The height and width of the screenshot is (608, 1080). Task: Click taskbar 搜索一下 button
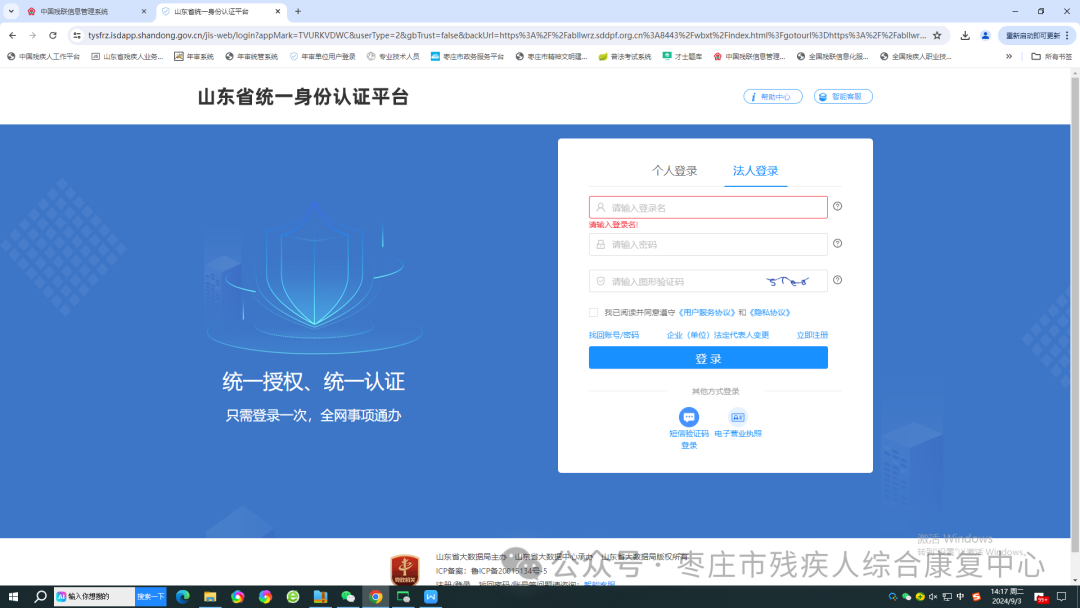point(150,596)
